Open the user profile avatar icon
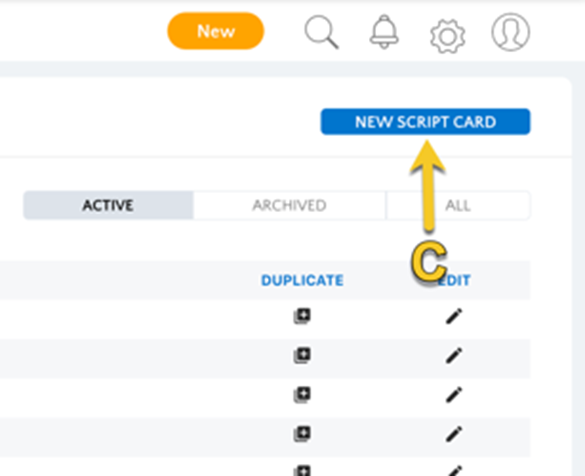The width and height of the screenshot is (585, 476). coord(510,32)
